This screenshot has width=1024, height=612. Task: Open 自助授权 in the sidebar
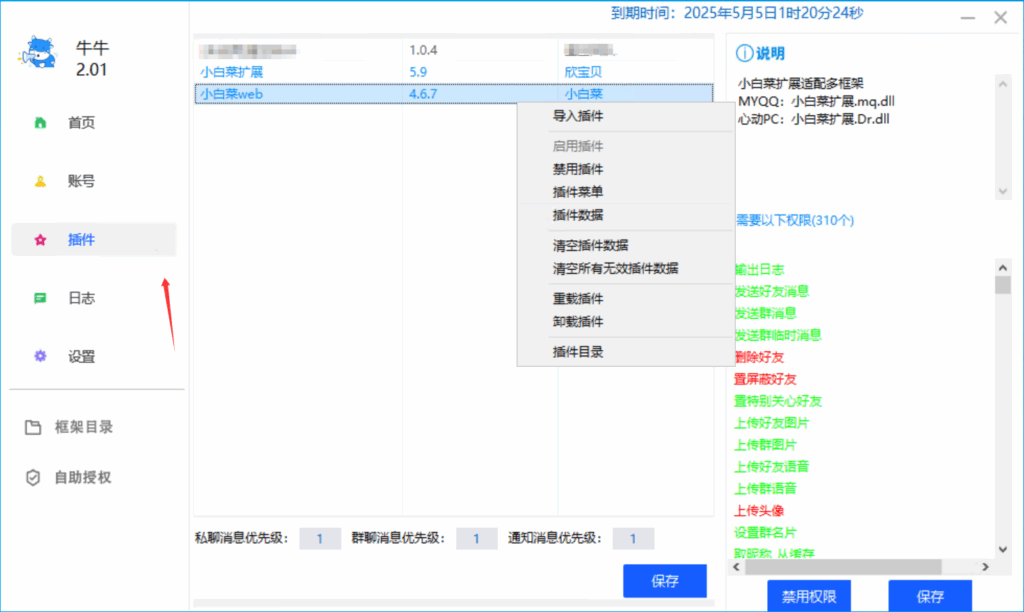(x=83, y=477)
